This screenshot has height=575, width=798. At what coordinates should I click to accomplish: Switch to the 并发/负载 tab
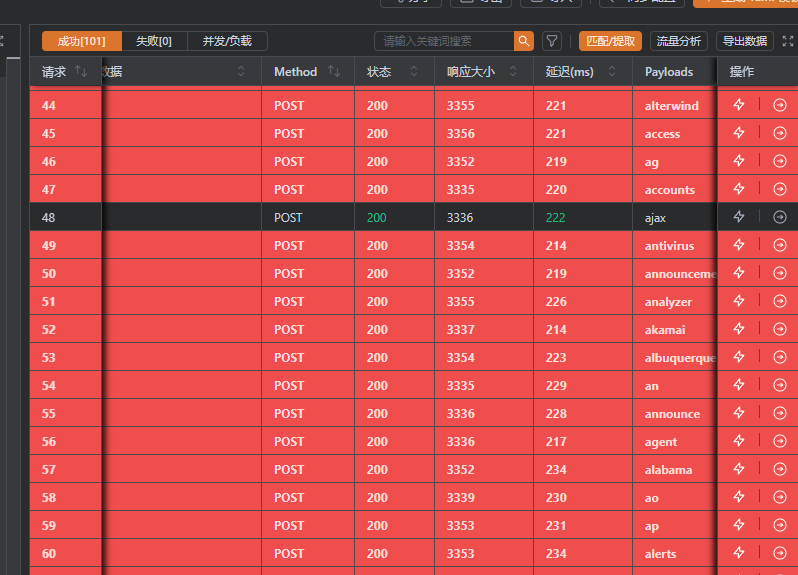point(227,41)
